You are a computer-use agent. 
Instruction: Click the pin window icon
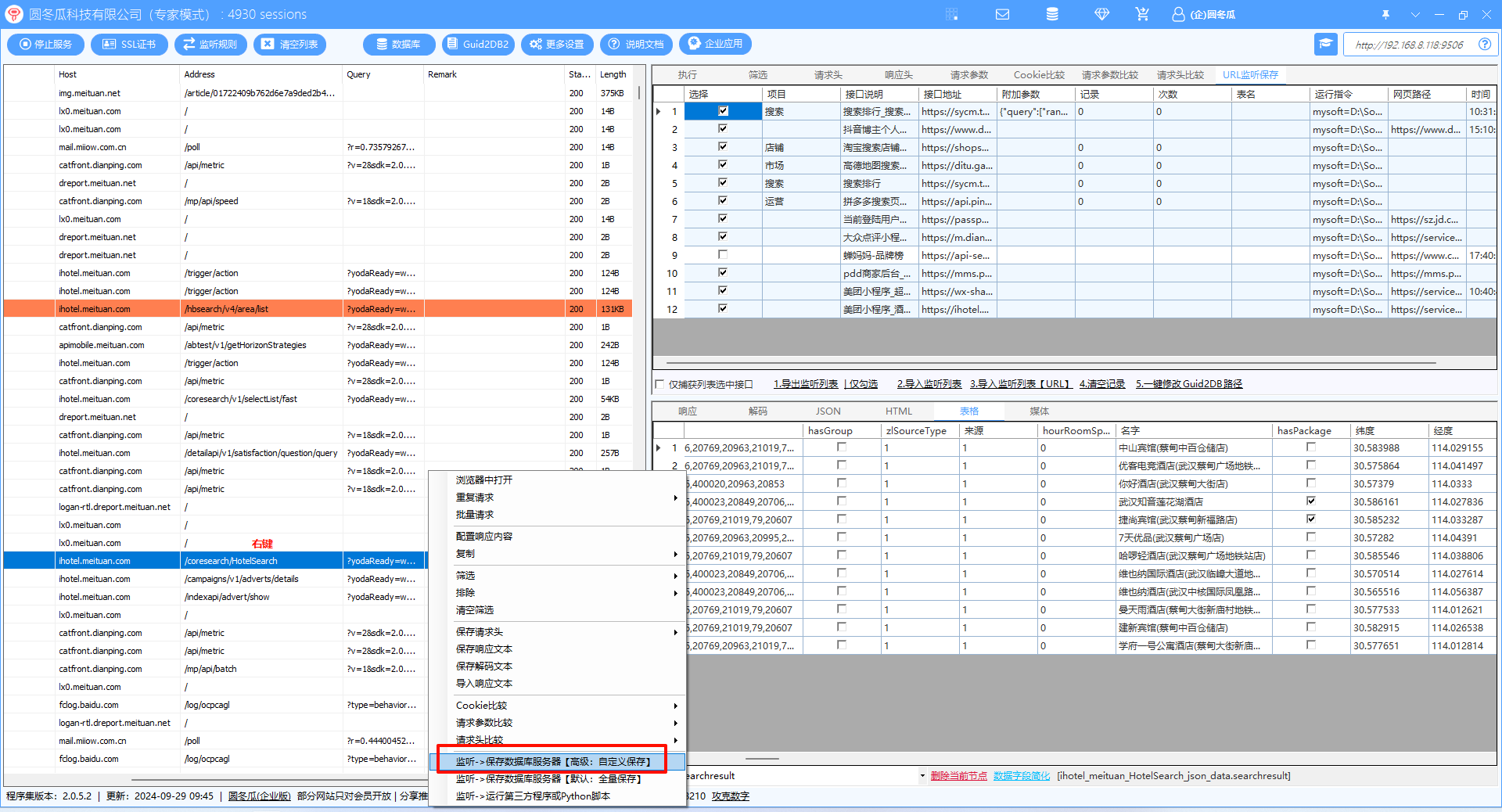point(1385,14)
